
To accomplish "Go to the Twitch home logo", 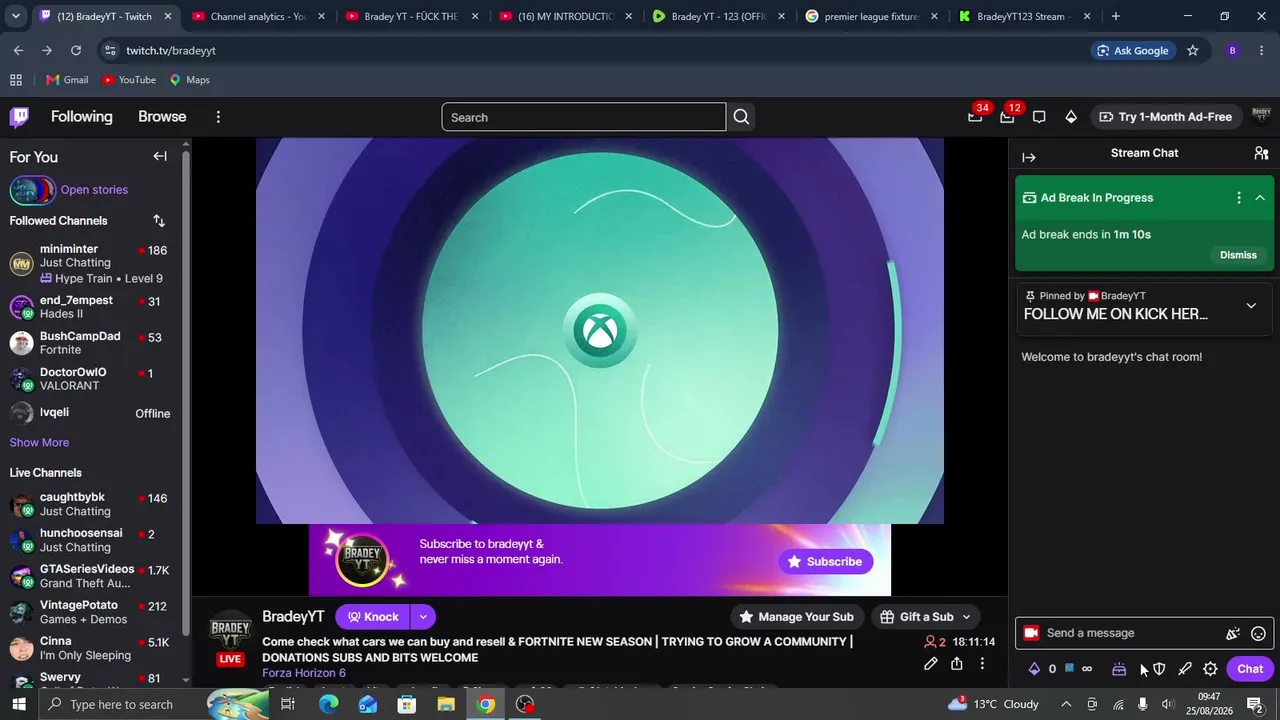I will click(x=19, y=117).
